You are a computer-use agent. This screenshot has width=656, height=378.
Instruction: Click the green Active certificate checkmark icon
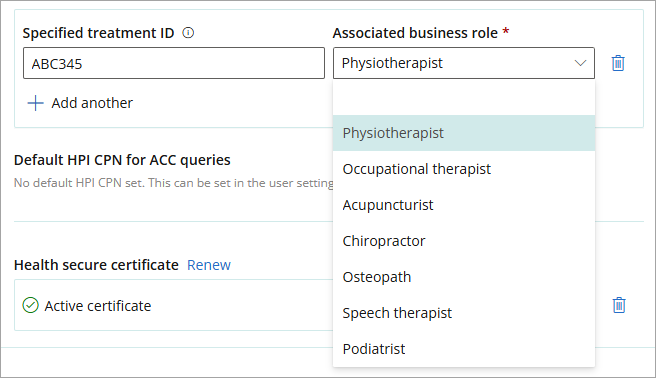click(31, 305)
